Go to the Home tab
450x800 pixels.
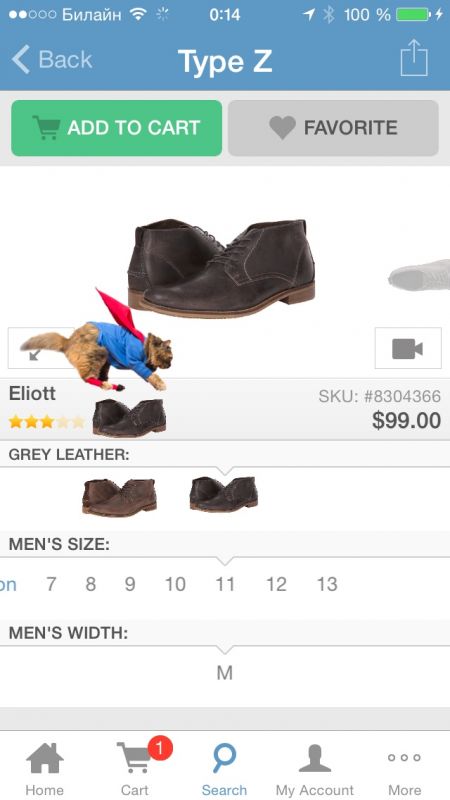(x=44, y=767)
